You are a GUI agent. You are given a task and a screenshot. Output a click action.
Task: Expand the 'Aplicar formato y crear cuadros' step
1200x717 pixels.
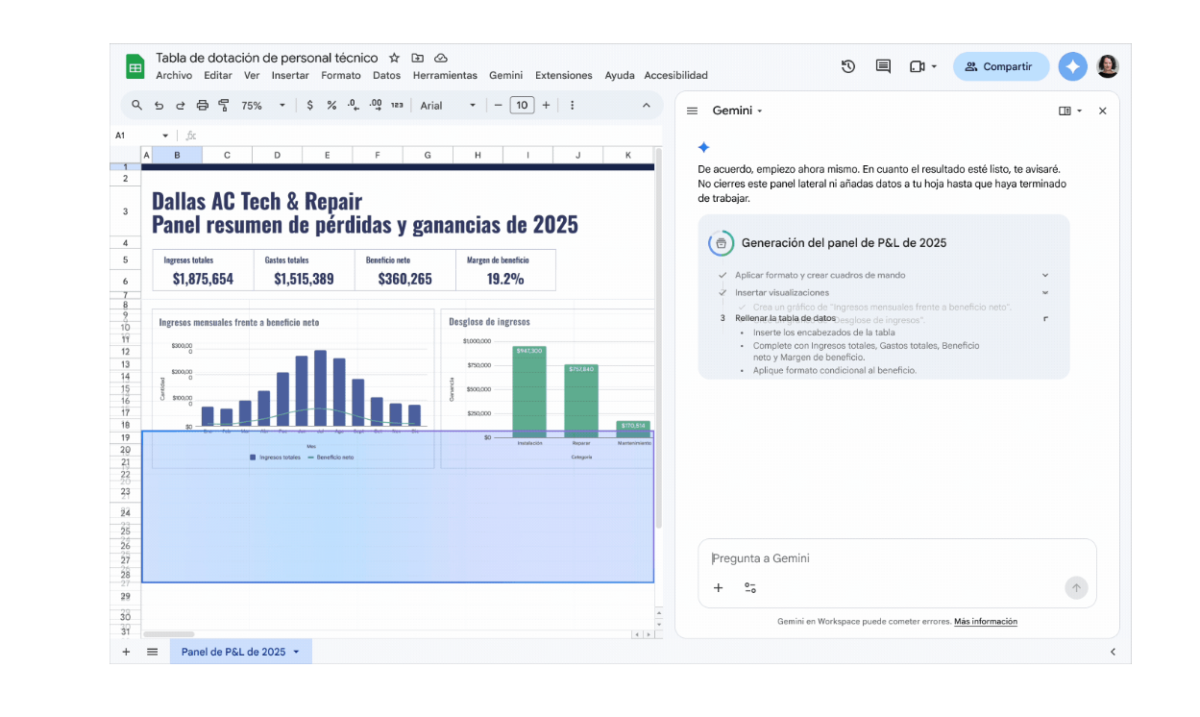[x=1045, y=275]
